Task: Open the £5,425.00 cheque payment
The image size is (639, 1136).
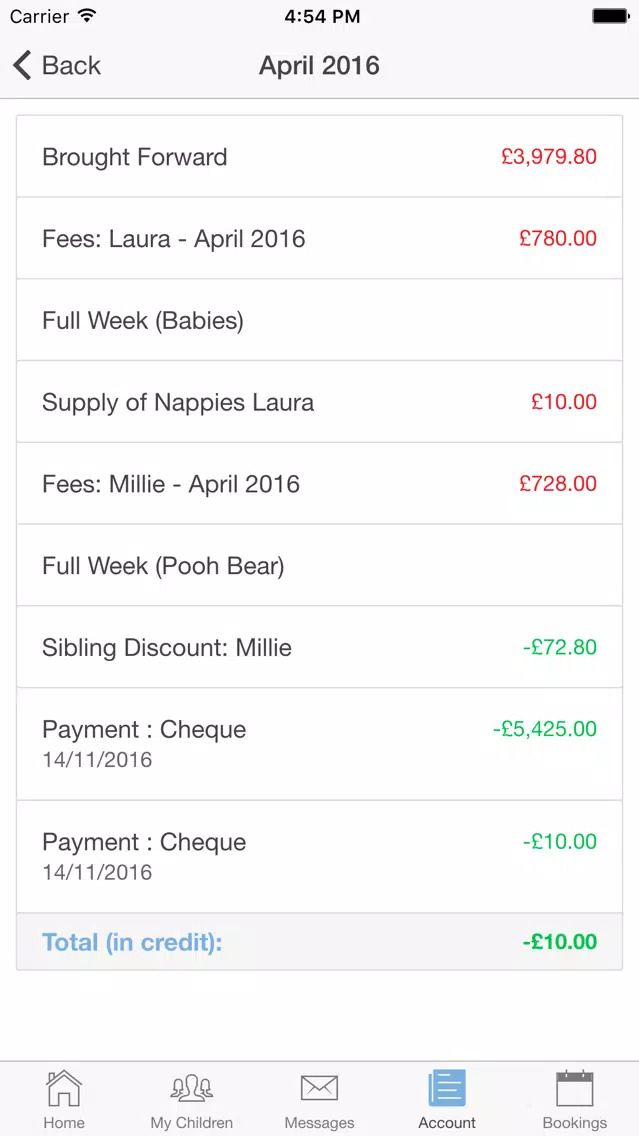Action: pyautogui.click(x=320, y=745)
